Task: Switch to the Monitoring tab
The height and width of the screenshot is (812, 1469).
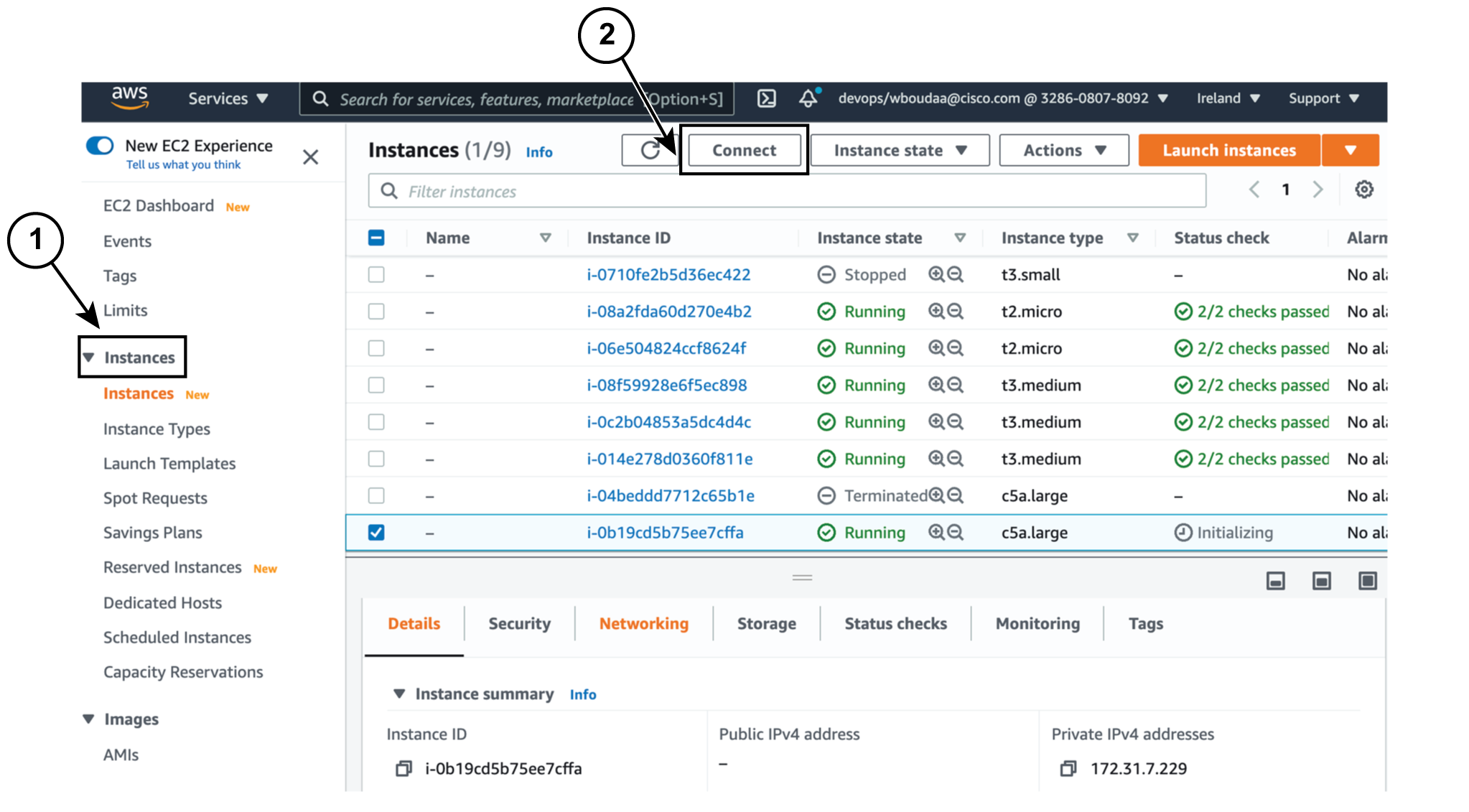Action: pos(1037,623)
